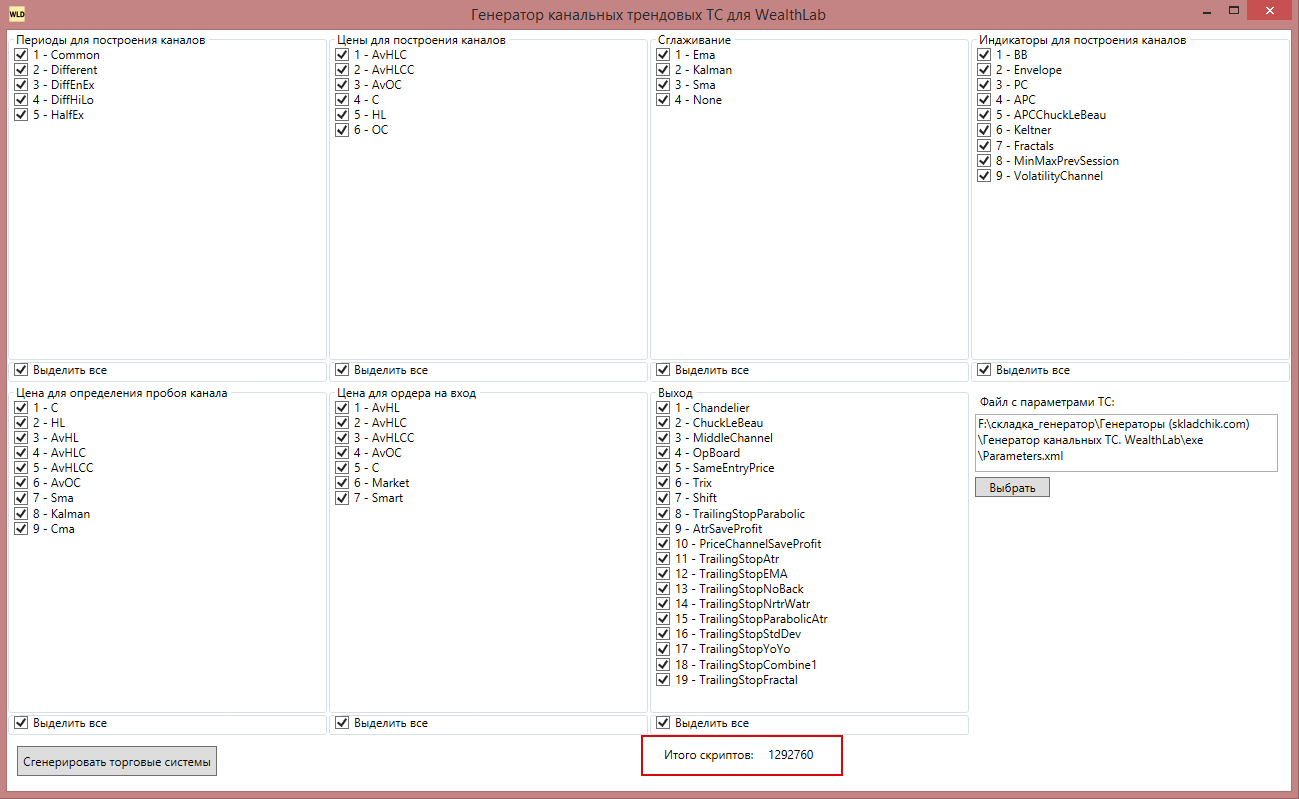1299x799 pixels.
Task: Click the "Итого скриптов: 1292760" total text
Action: tap(739, 755)
